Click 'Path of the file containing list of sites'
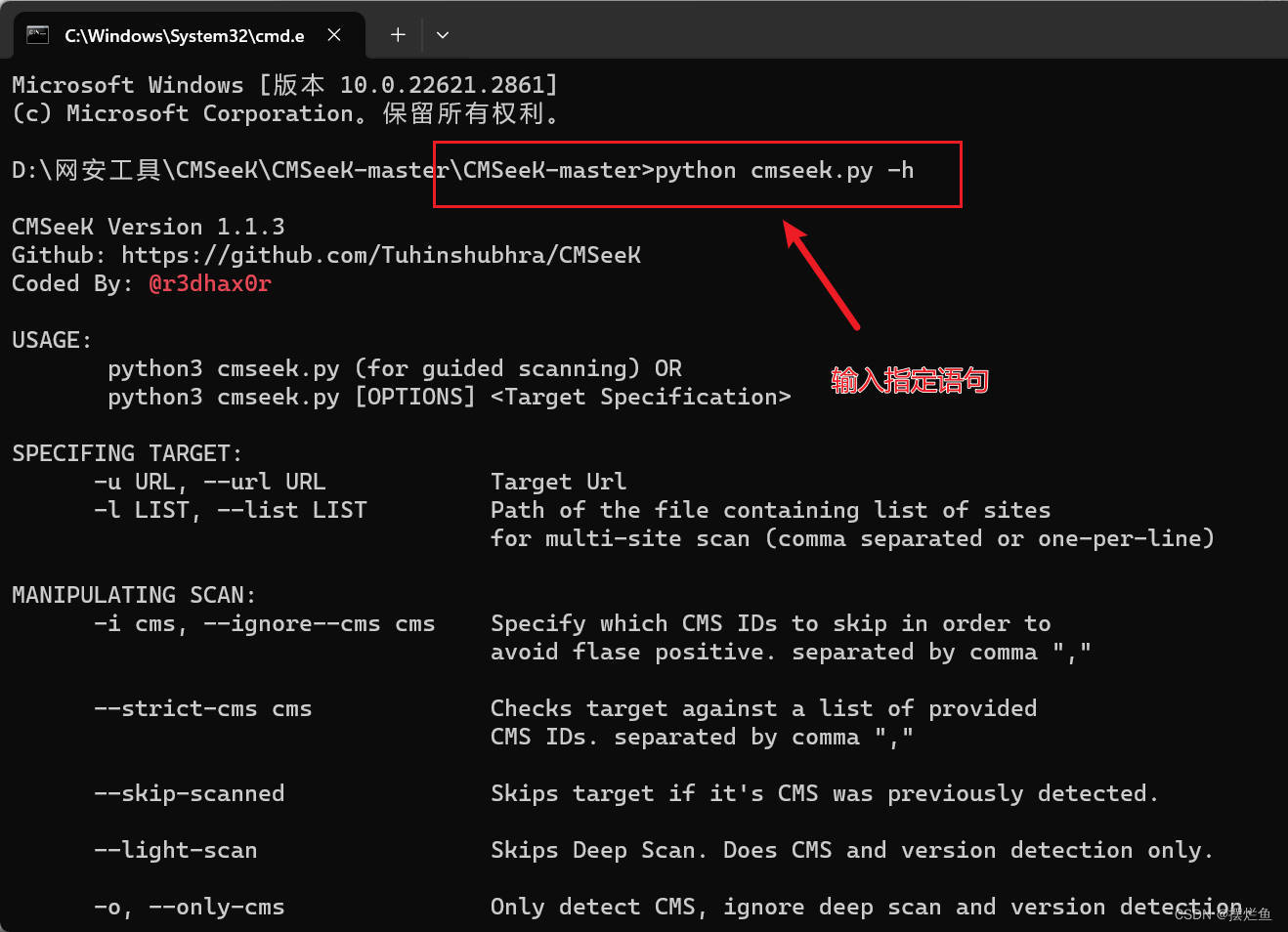 click(771, 510)
